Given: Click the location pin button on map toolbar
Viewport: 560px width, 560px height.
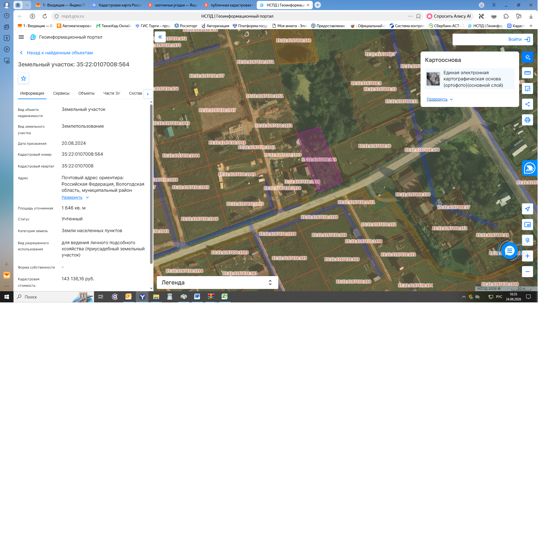Looking at the screenshot, I should pos(528,240).
